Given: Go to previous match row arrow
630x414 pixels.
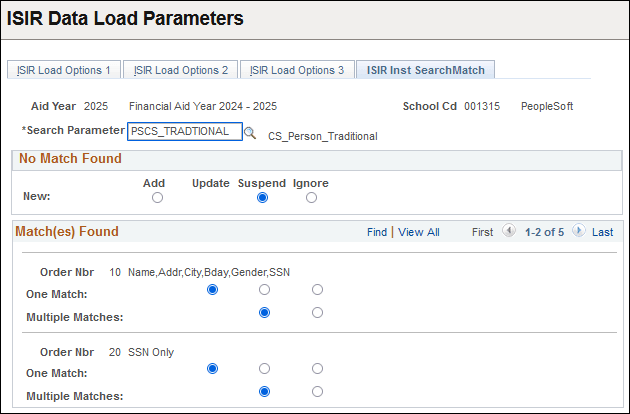Looking at the screenshot, I should [x=509, y=231].
